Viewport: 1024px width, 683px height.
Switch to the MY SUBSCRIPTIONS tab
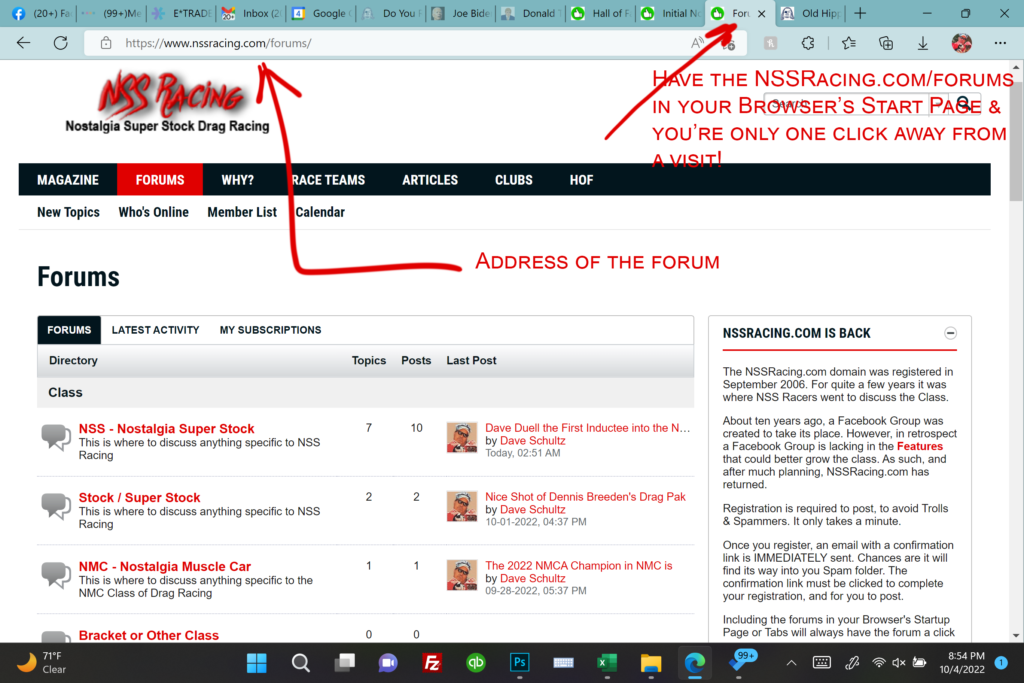tap(270, 330)
